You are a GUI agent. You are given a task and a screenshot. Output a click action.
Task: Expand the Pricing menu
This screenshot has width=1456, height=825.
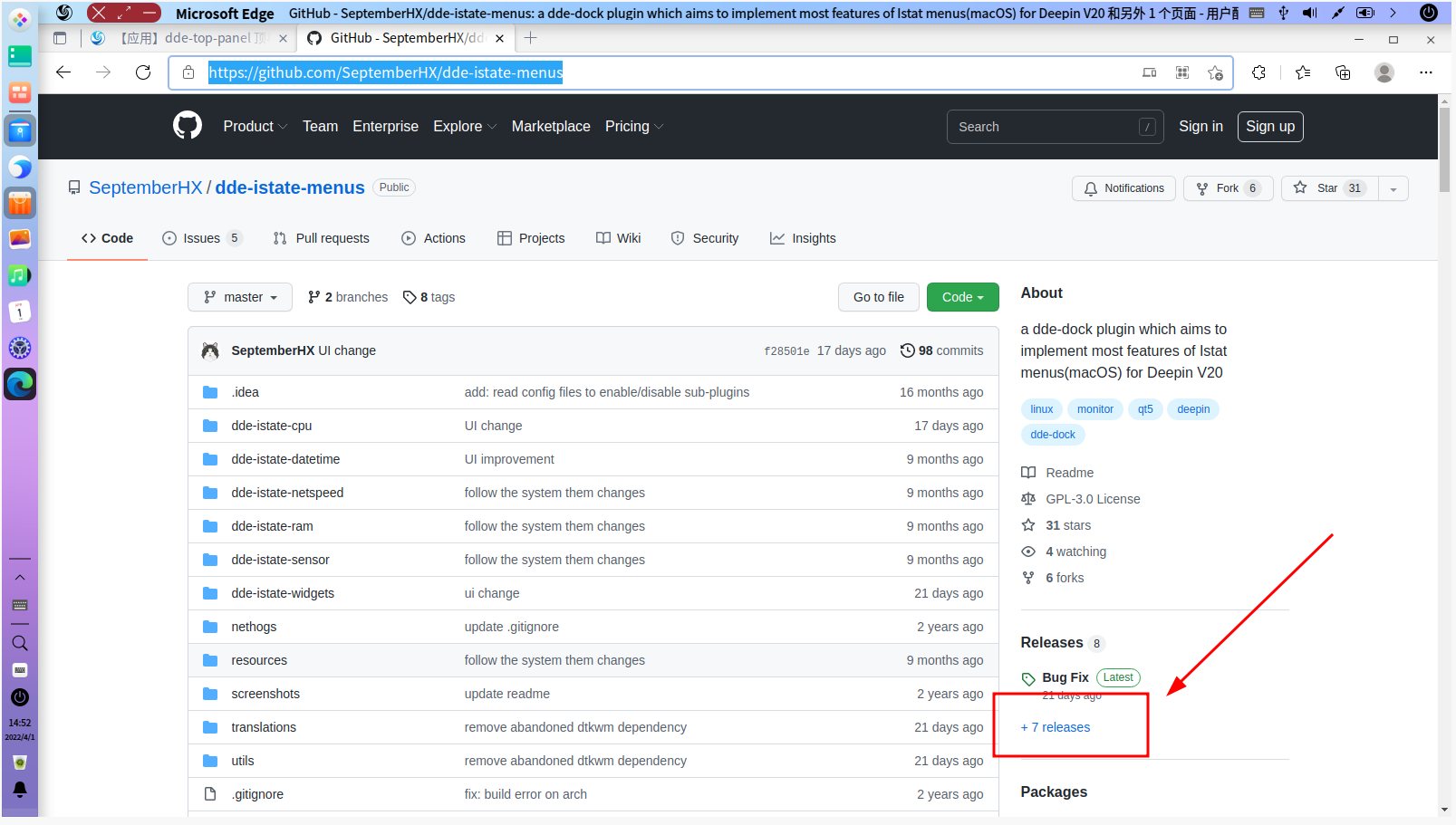click(x=634, y=127)
